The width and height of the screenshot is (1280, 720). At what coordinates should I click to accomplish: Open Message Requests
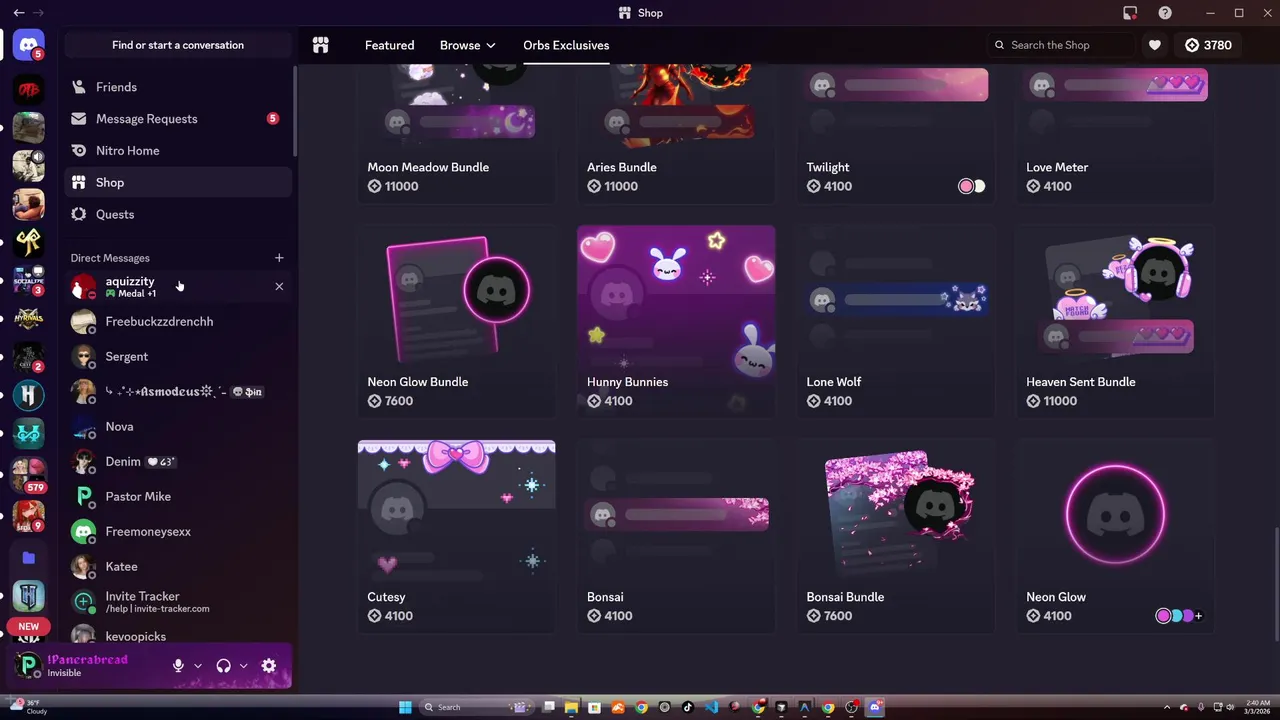click(x=178, y=119)
